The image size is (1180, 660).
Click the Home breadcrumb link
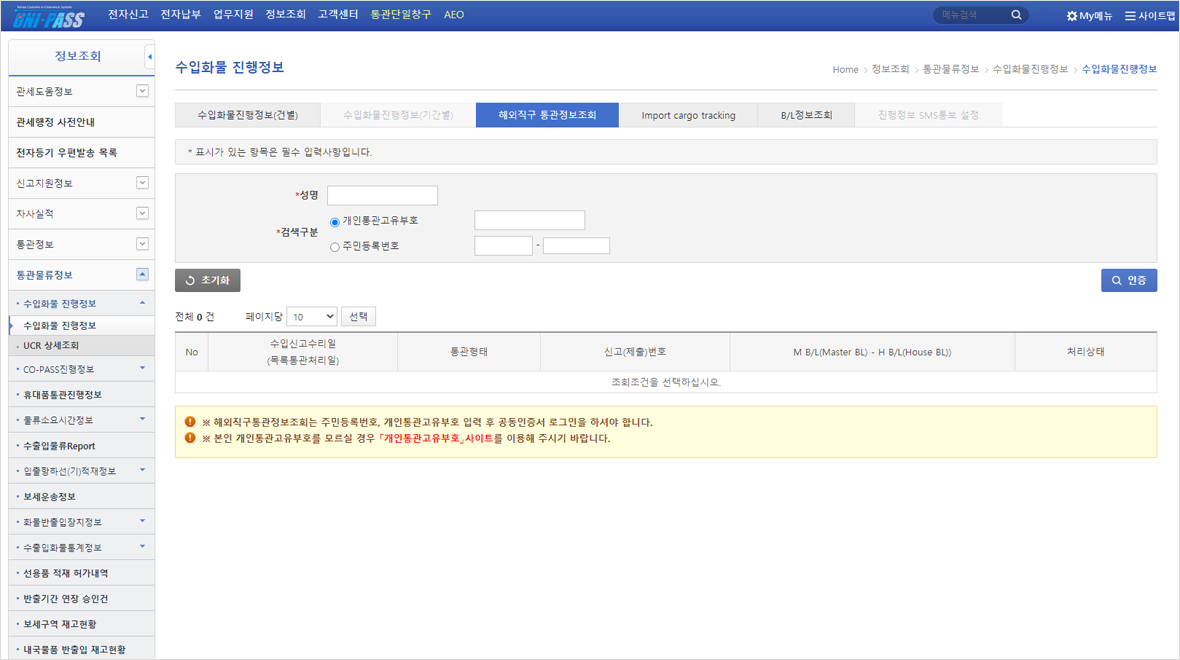pyautogui.click(x=845, y=69)
